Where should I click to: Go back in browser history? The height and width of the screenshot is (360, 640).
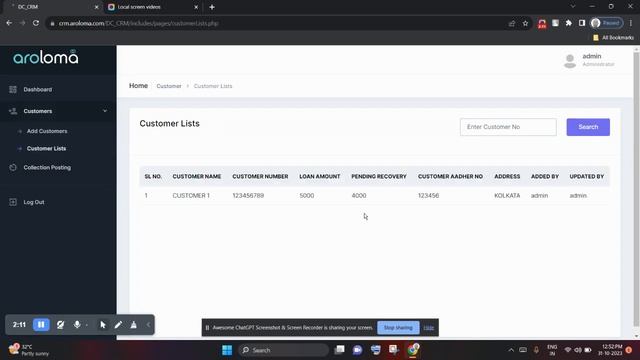click(9, 23)
